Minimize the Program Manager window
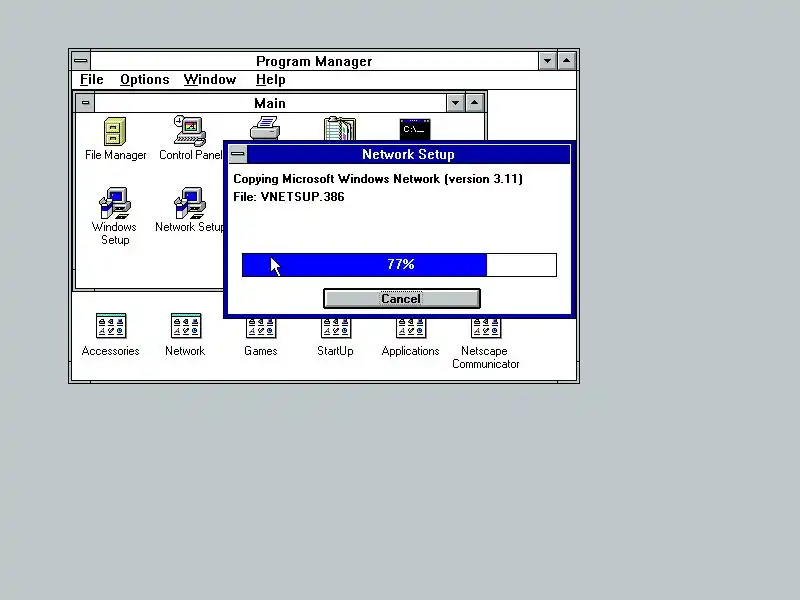 pyautogui.click(x=547, y=61)
